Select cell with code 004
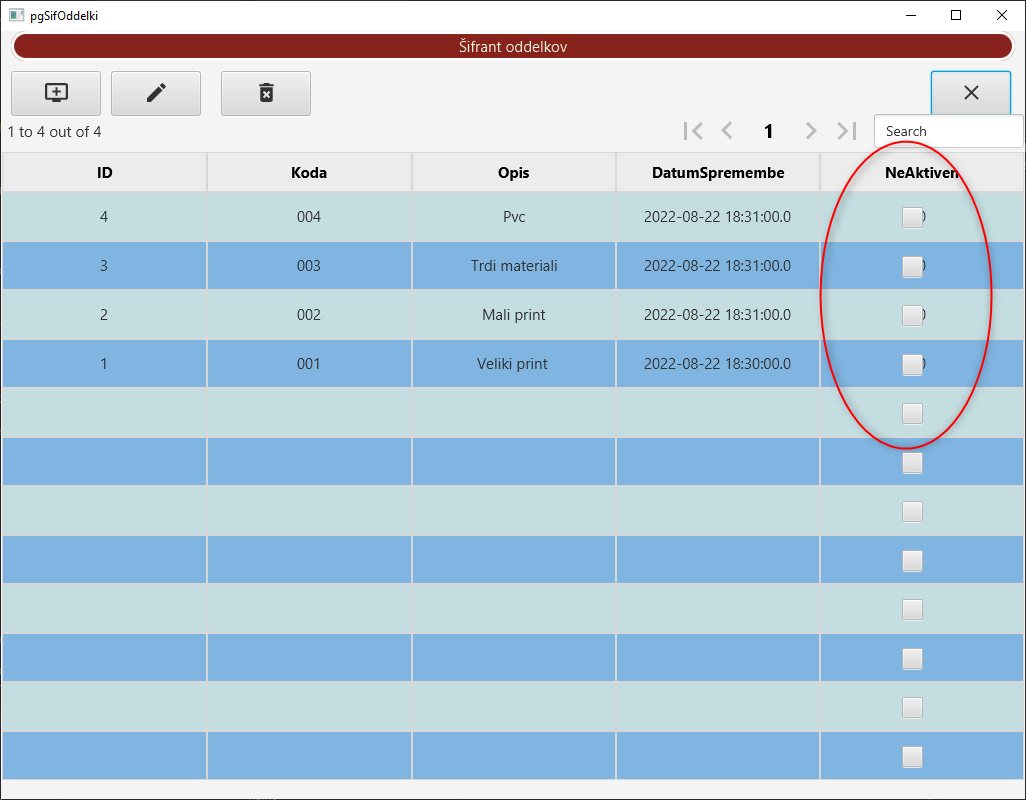The width and height of the screenshot is (1026, 800). click(x=309, y=217)
